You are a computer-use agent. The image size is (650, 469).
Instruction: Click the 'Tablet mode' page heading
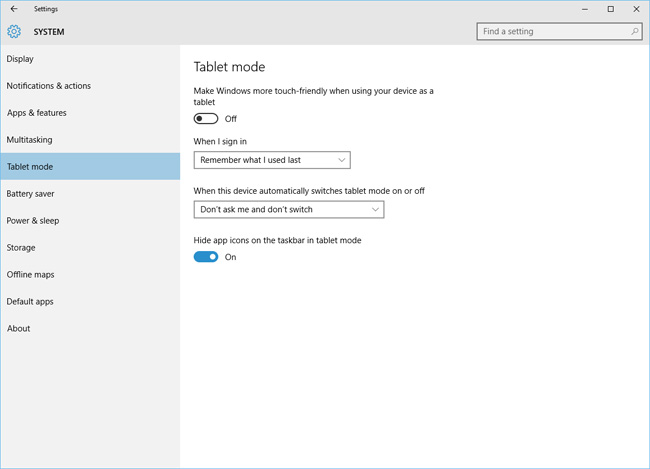click(x=229, y=67)
